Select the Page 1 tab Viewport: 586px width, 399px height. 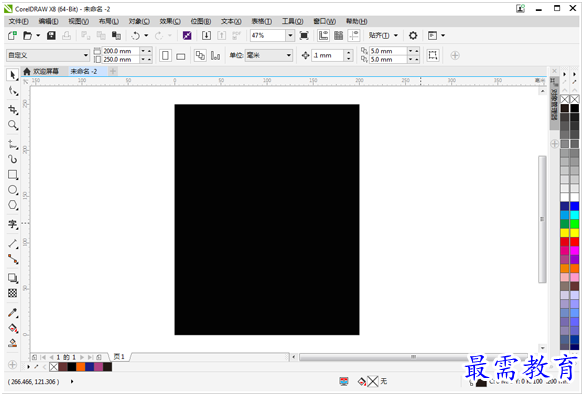tap(119, 357)
